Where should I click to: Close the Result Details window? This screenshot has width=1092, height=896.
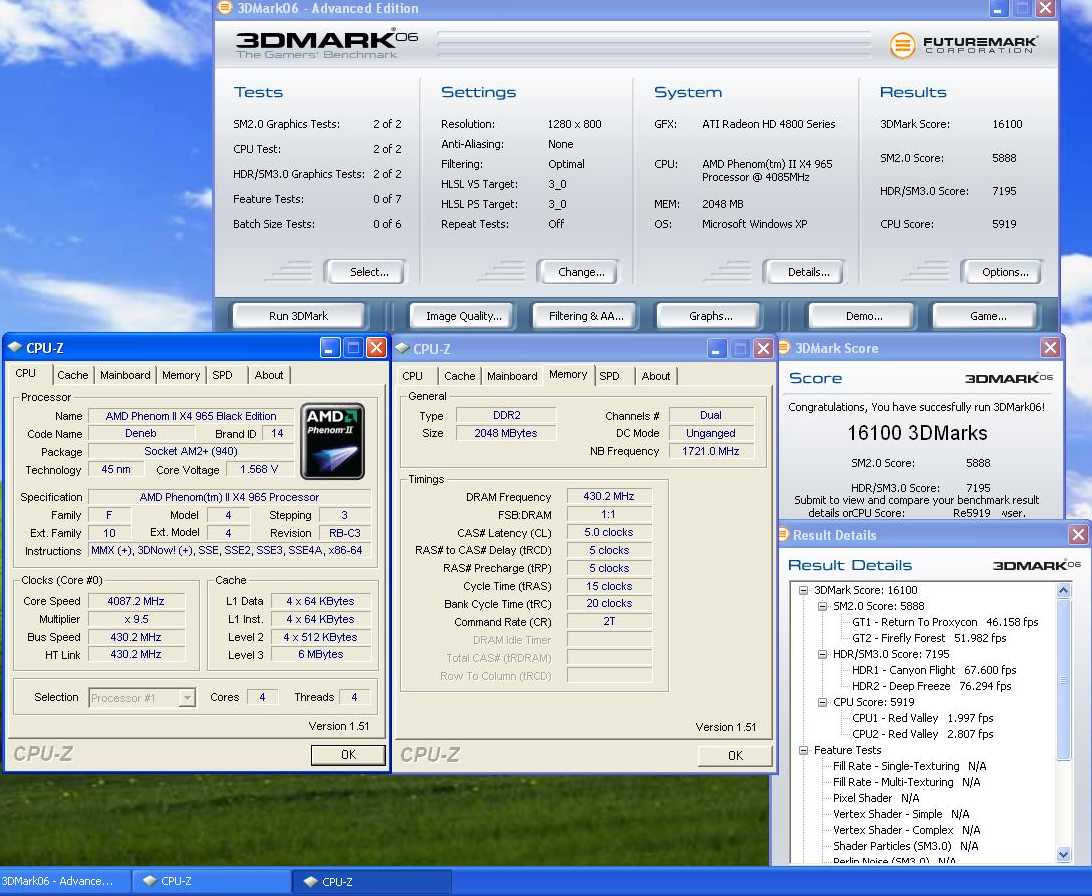tap(1078, 535)
